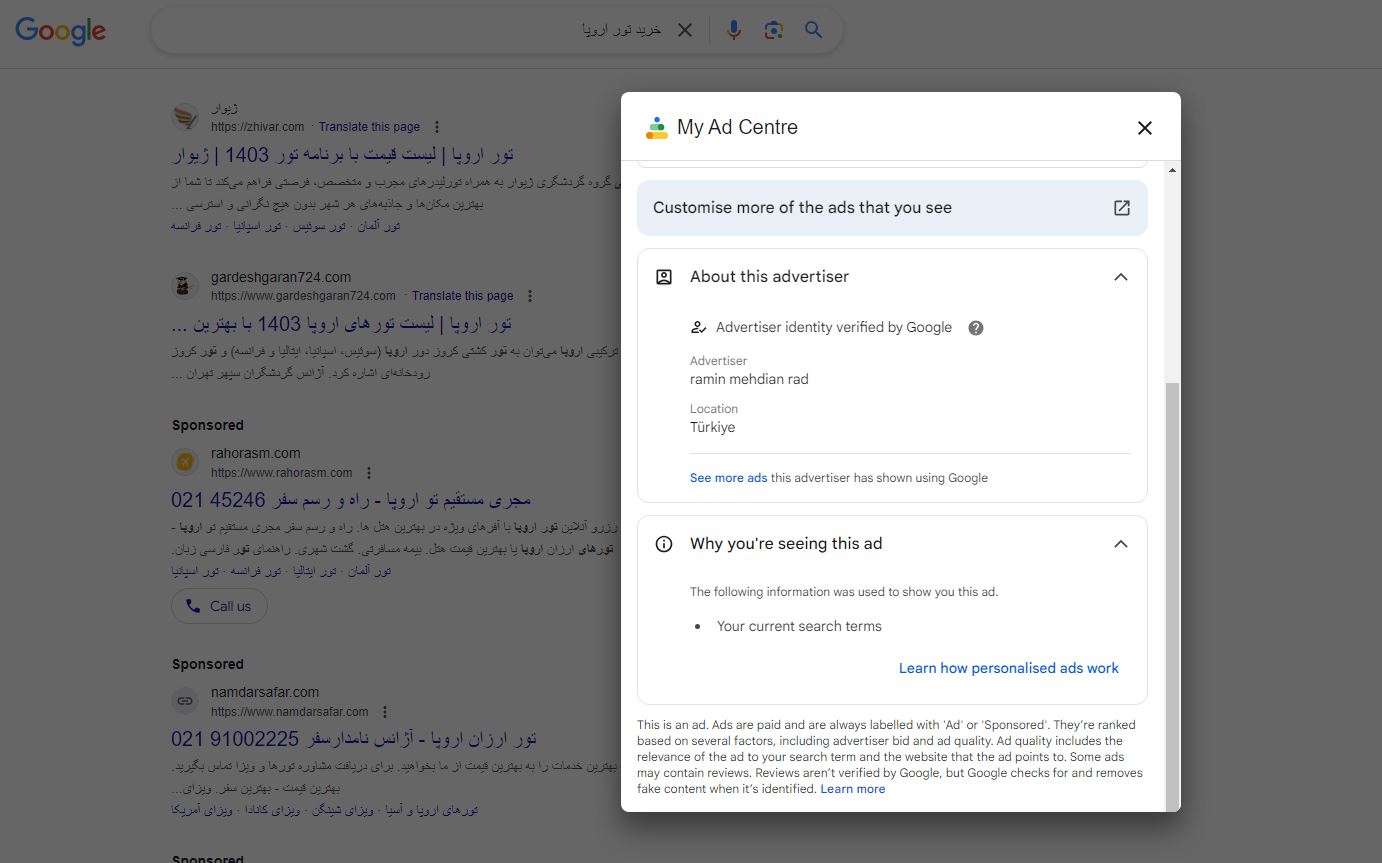Image resolution: width=1382 pixels, height=863 pixels.
Task: Click the About this advertiser person icon
Action: (x=664, y=277)
